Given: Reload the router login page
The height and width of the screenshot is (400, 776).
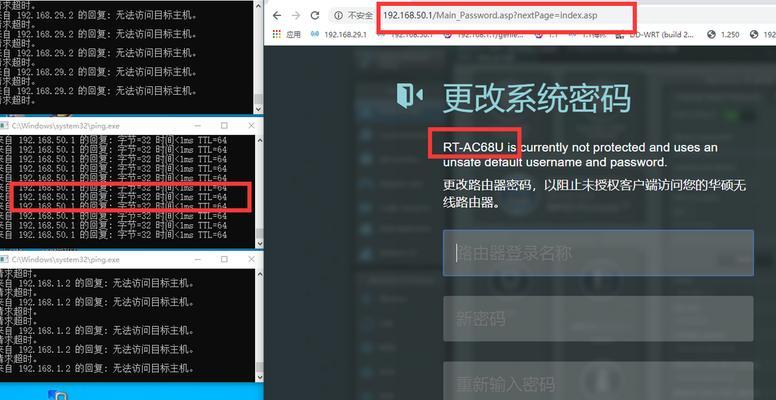Looking at the screenshot, I should click(315, 15).
